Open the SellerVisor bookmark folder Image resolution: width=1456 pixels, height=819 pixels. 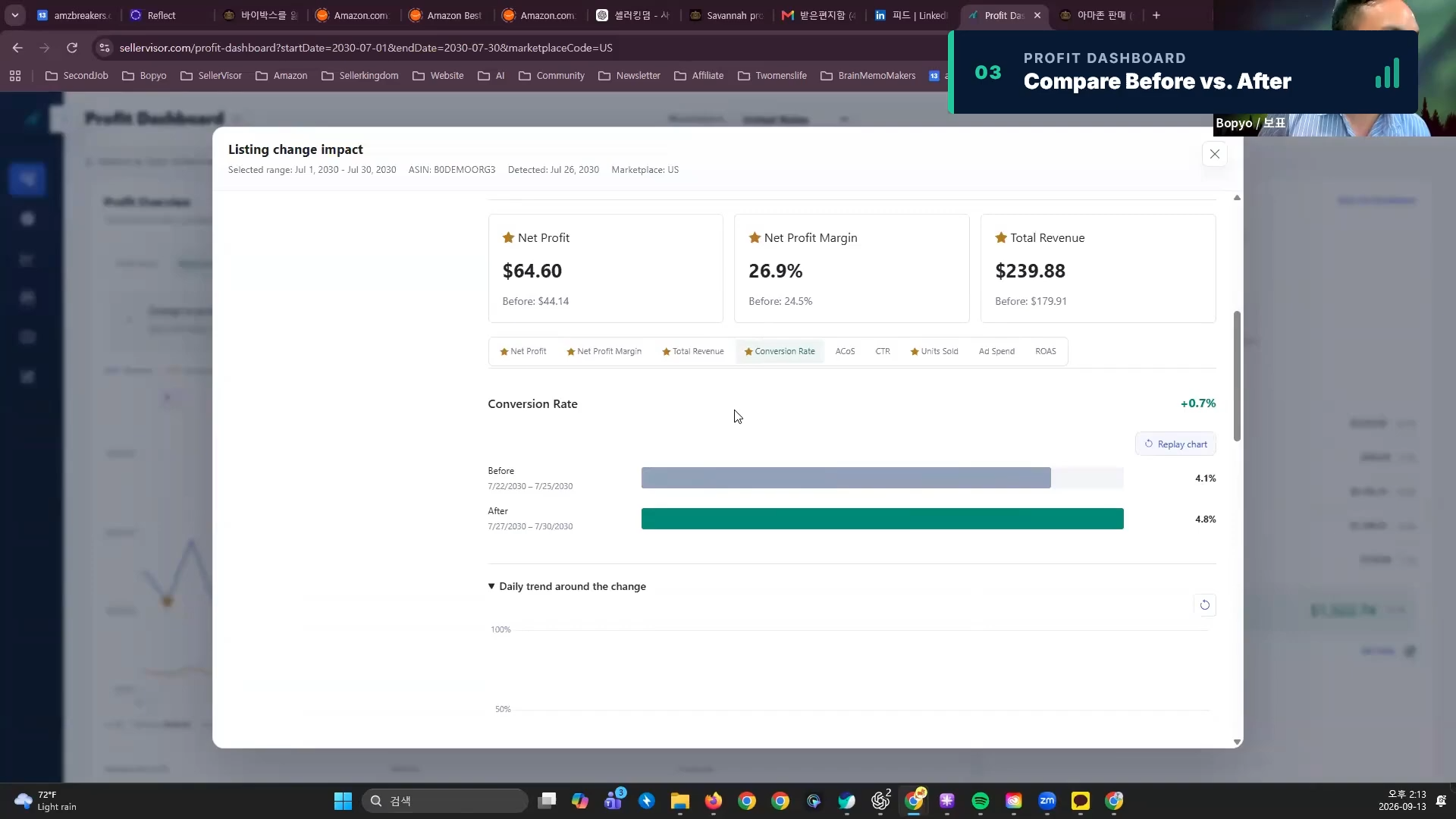211,76
